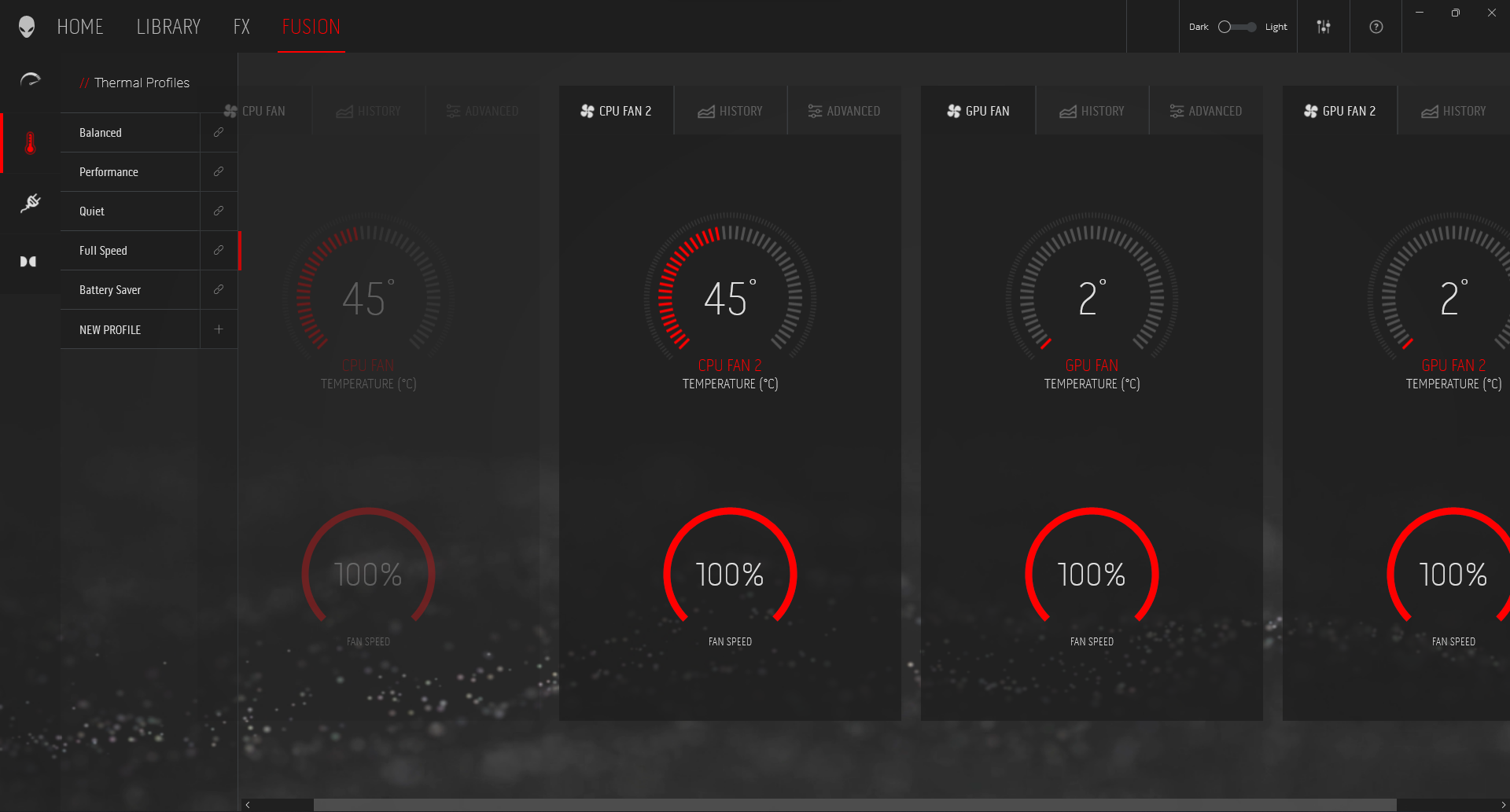Open ADVANCED tab of GPU FAN
Viewport: 1510px width, 812px height.
(x=1206, y=111)
